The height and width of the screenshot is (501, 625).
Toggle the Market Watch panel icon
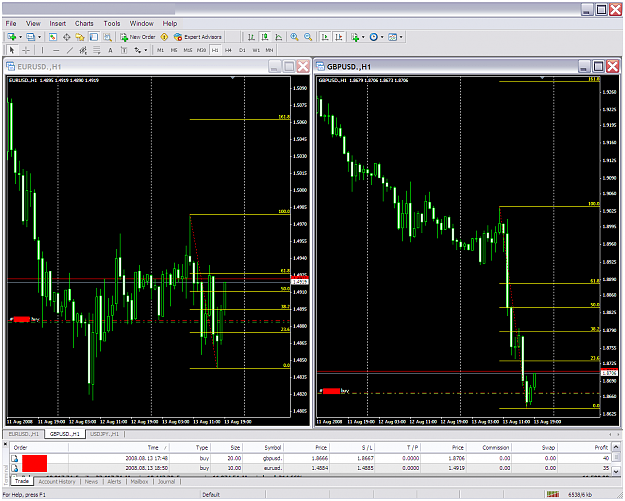point(53,37)
